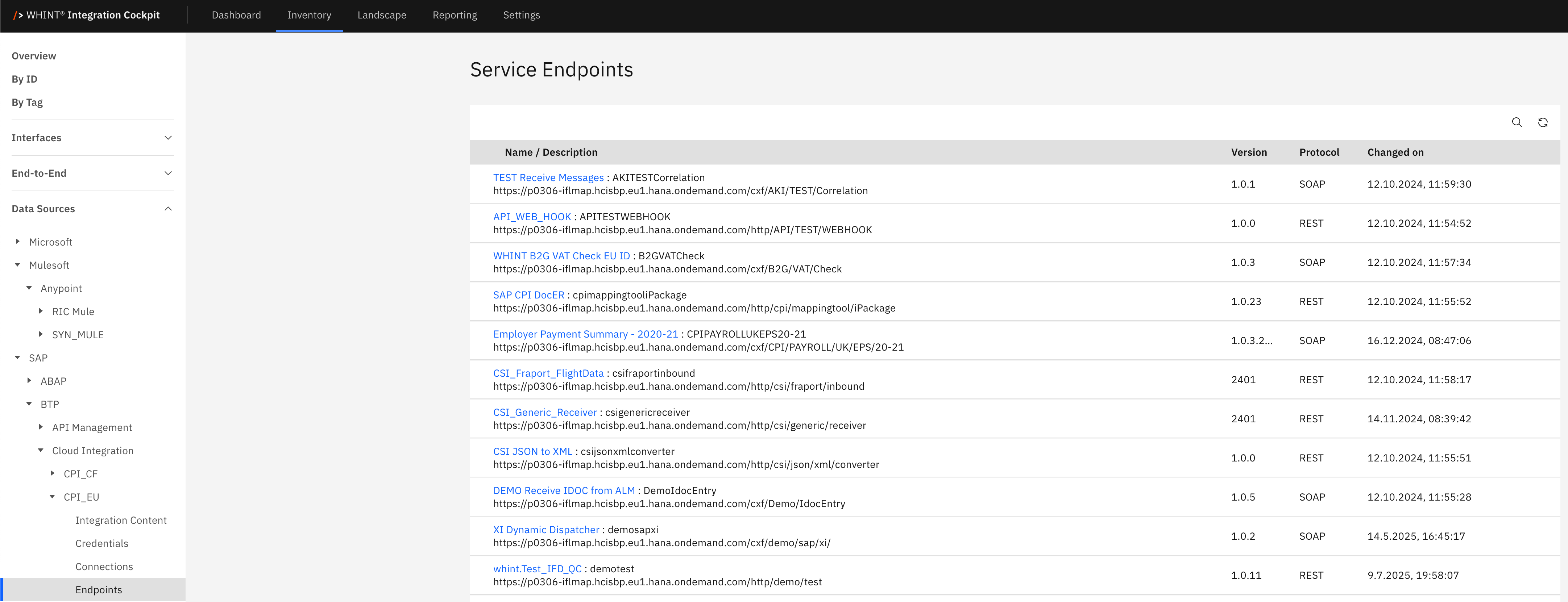Select Credentials in the sidebar tree
Viewport: 1568px width, 602px height.
pyautogui.click(x=101, y=543)
